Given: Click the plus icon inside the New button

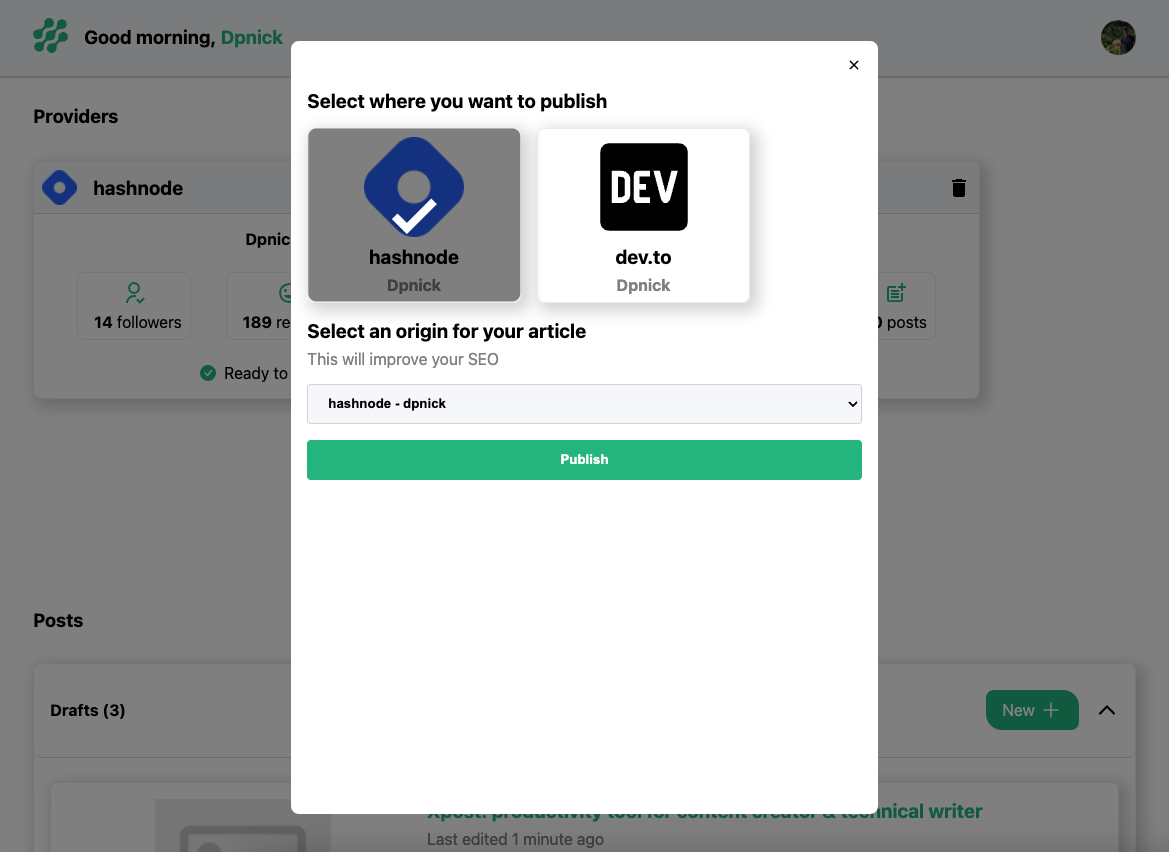Looking at the screenshot, I should 1050,709.
